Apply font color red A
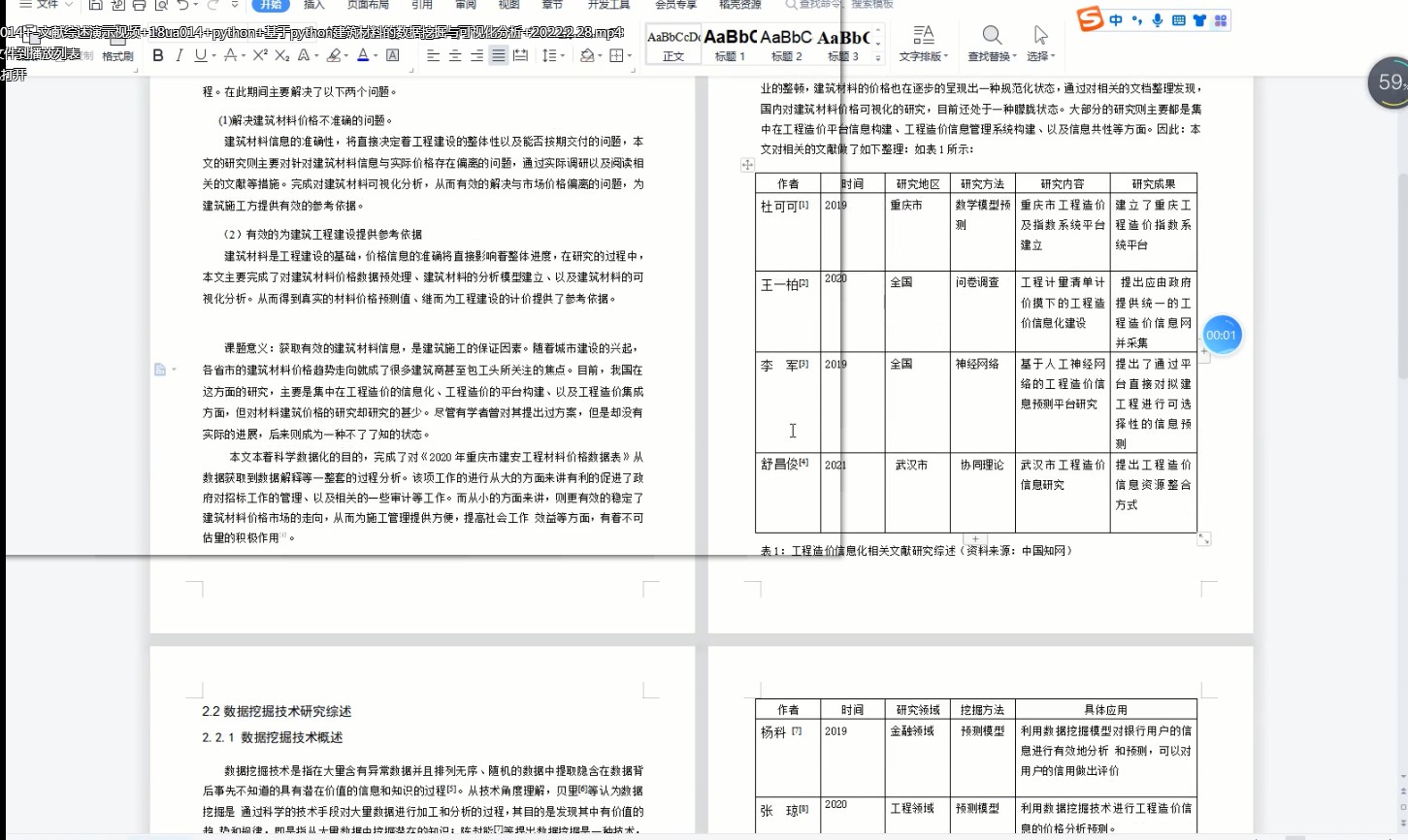Viewport: 1408px width, 840px height. click(x=363, y=55)
